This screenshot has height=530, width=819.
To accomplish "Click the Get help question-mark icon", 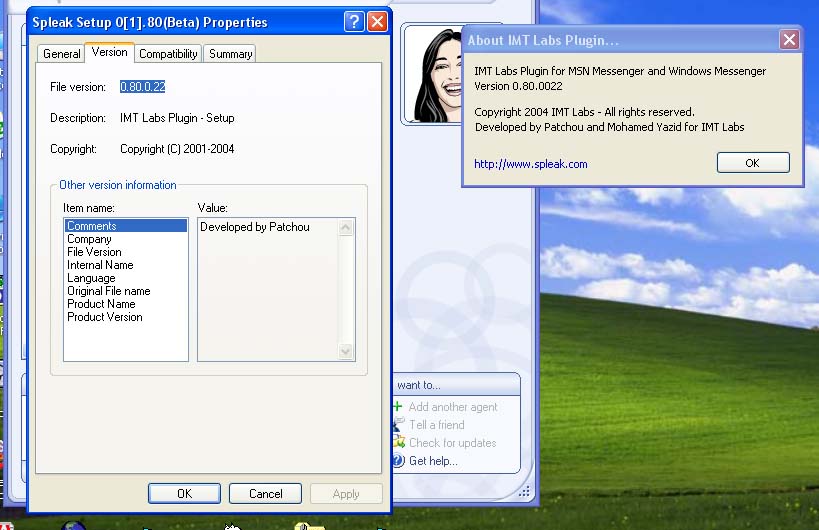I will [x=399, y=461].
